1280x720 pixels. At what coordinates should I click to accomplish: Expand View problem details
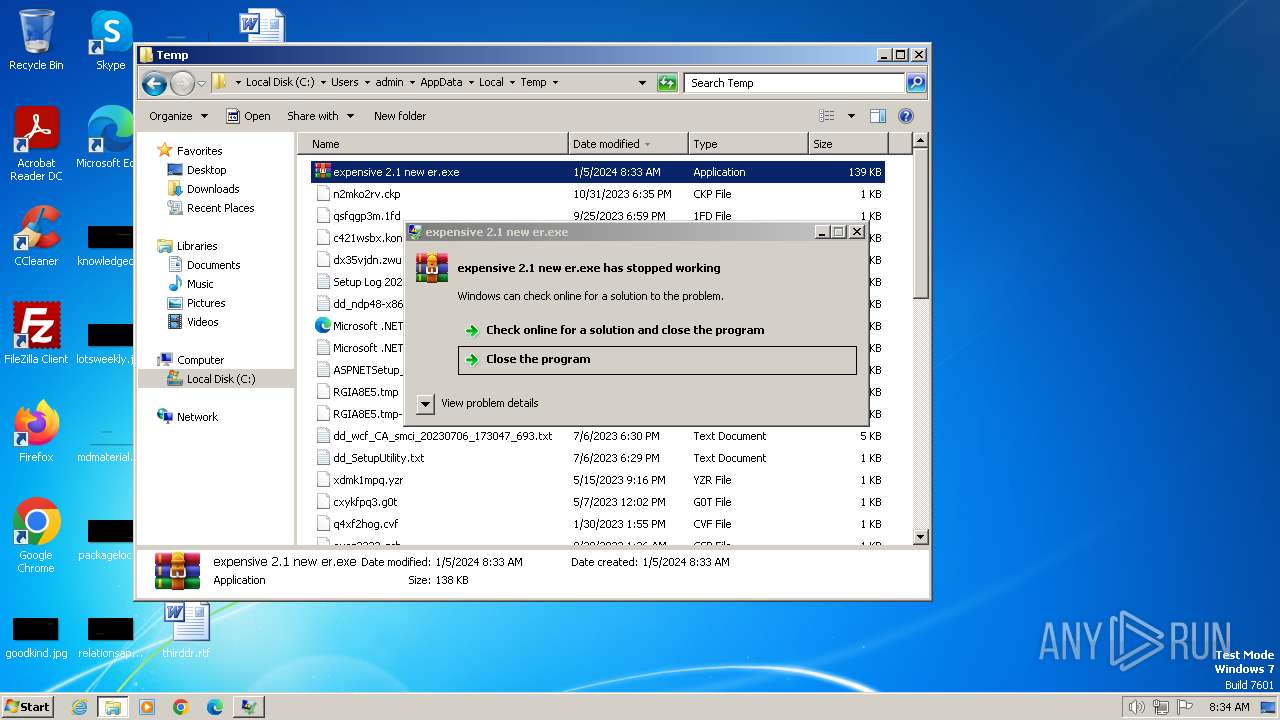point(478,403)
